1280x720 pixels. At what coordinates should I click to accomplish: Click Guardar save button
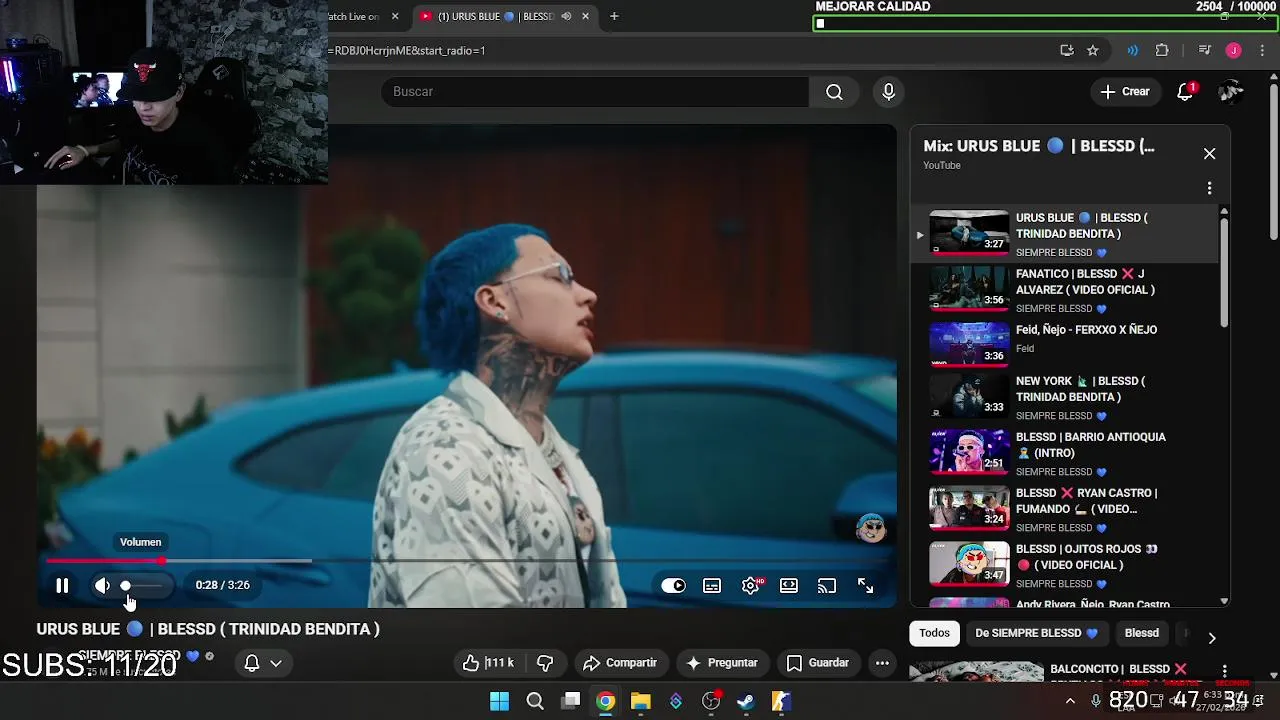point(818,663)
